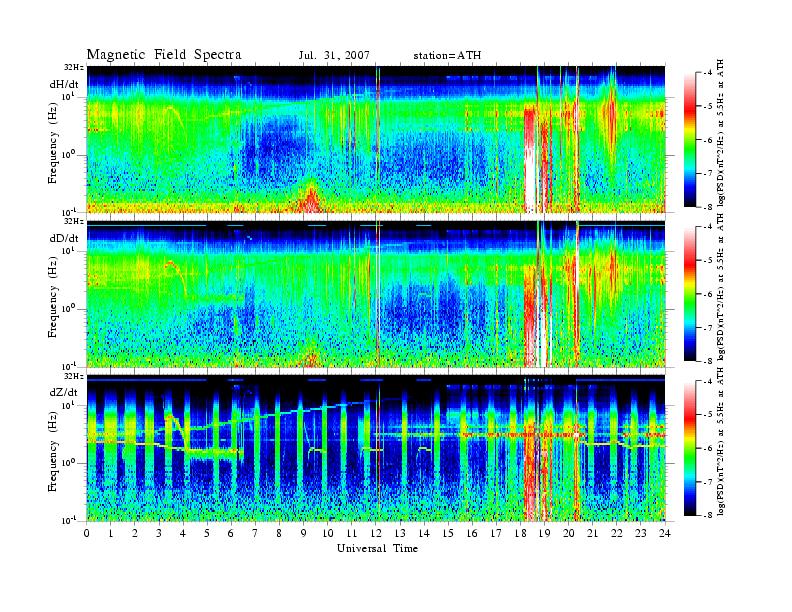Click the "-7" value on dZ/dt color scale
This screenshot has width=792, height=612.
(x=708, y=482)
